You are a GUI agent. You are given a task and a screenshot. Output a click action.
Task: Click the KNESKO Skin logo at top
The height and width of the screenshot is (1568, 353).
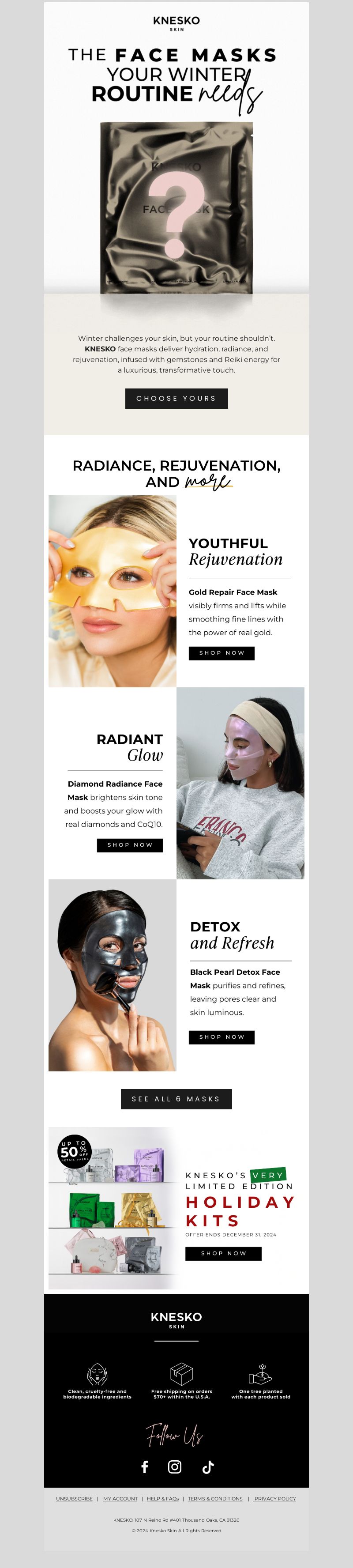pos(176,23)
